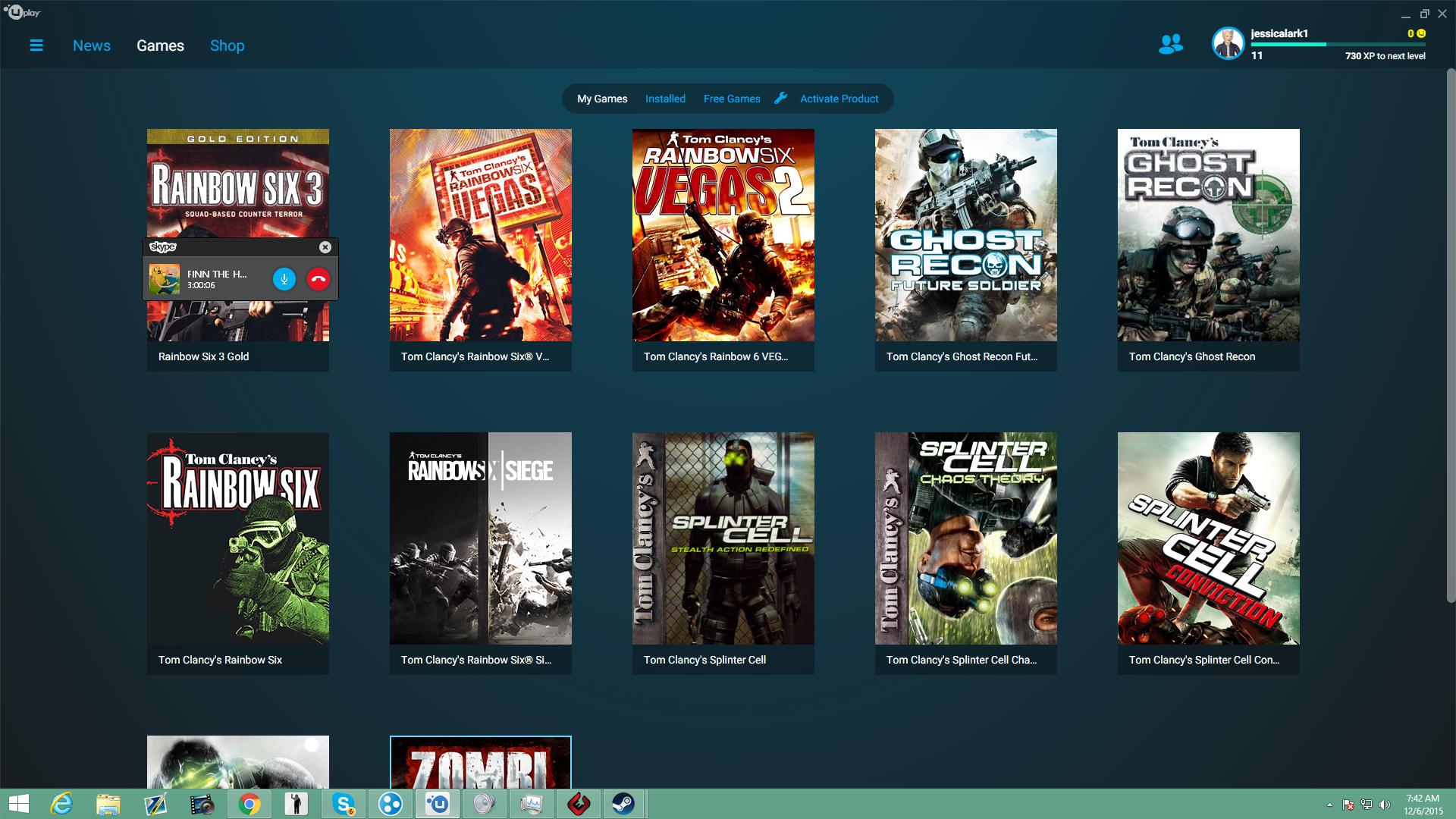
Task: Click the system tray volume icon
Action: point(1385,805)
